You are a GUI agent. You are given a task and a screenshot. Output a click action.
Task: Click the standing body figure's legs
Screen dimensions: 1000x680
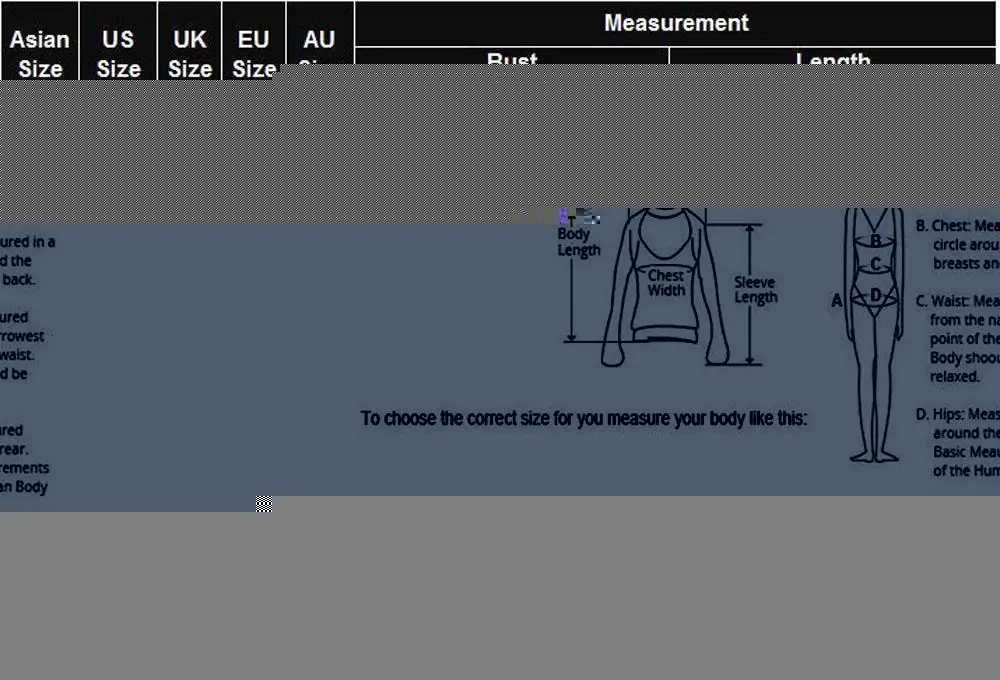pyautogui.click(x=874, y=389)
